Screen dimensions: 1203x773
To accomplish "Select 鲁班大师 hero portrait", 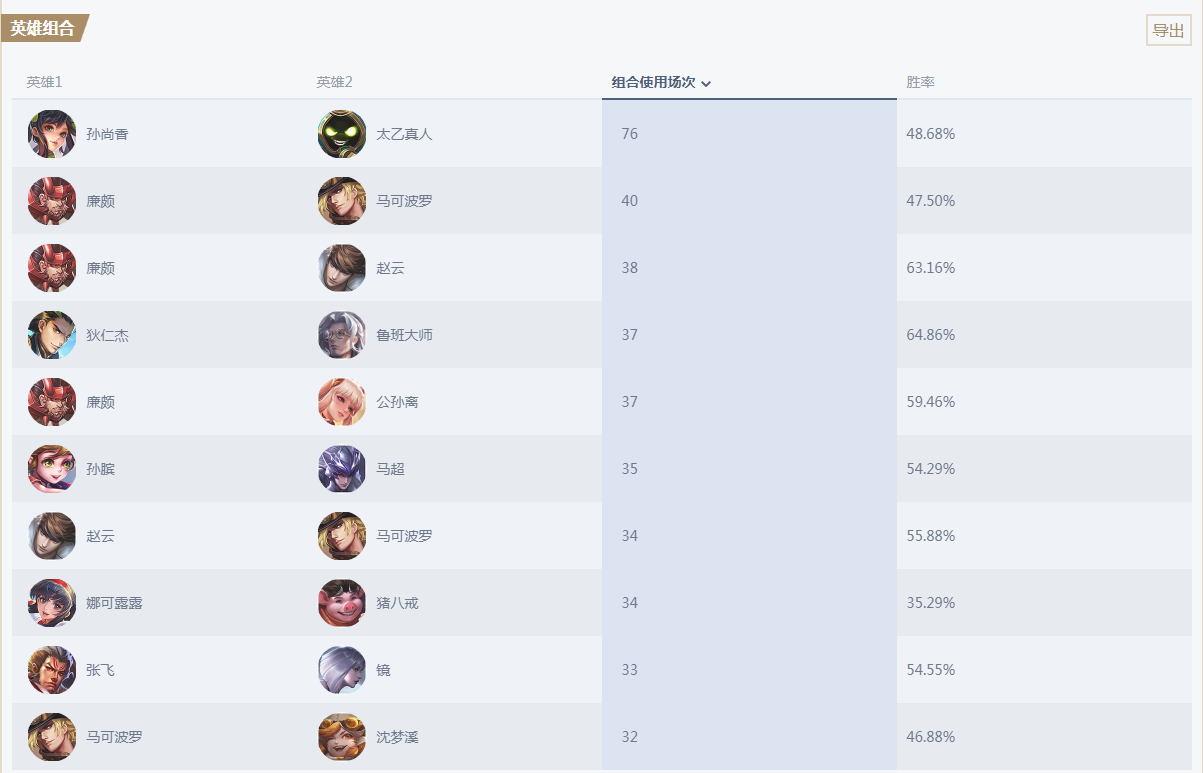I will [x=342, y=335].
